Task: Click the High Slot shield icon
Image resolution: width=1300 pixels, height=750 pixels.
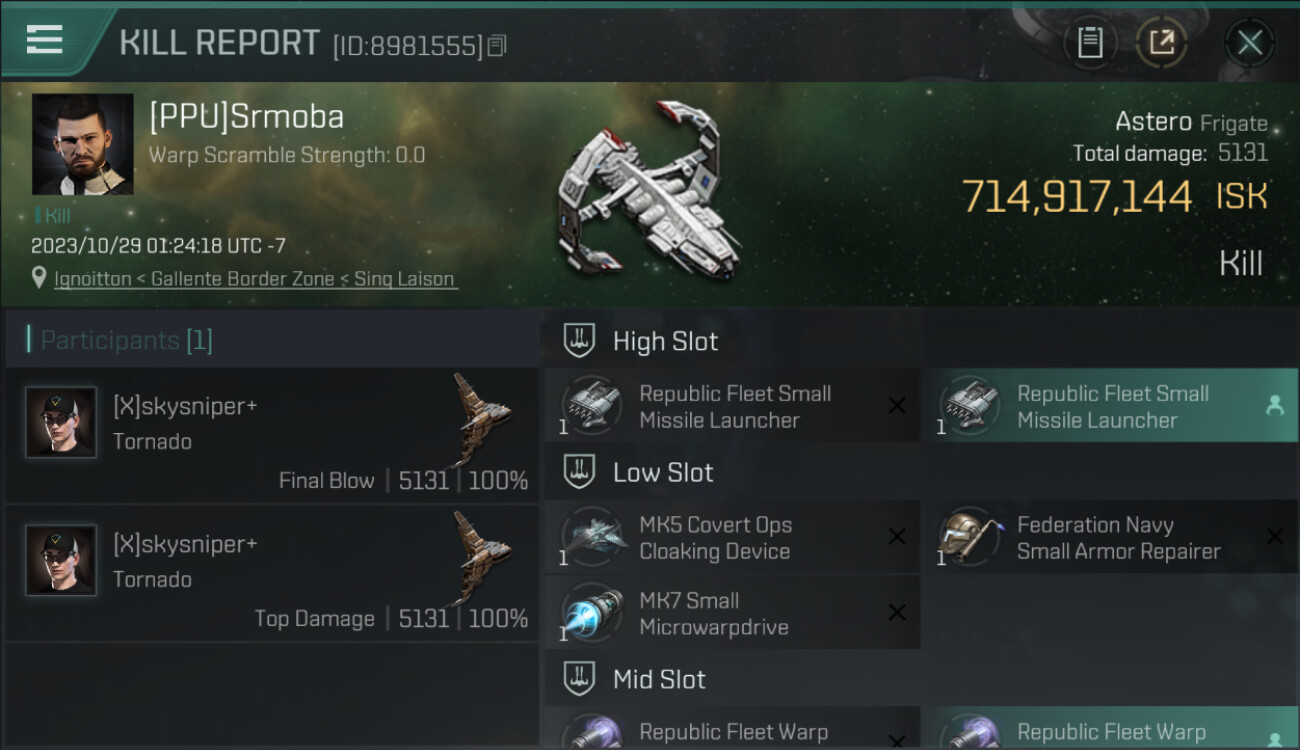Action: [579, 341]
